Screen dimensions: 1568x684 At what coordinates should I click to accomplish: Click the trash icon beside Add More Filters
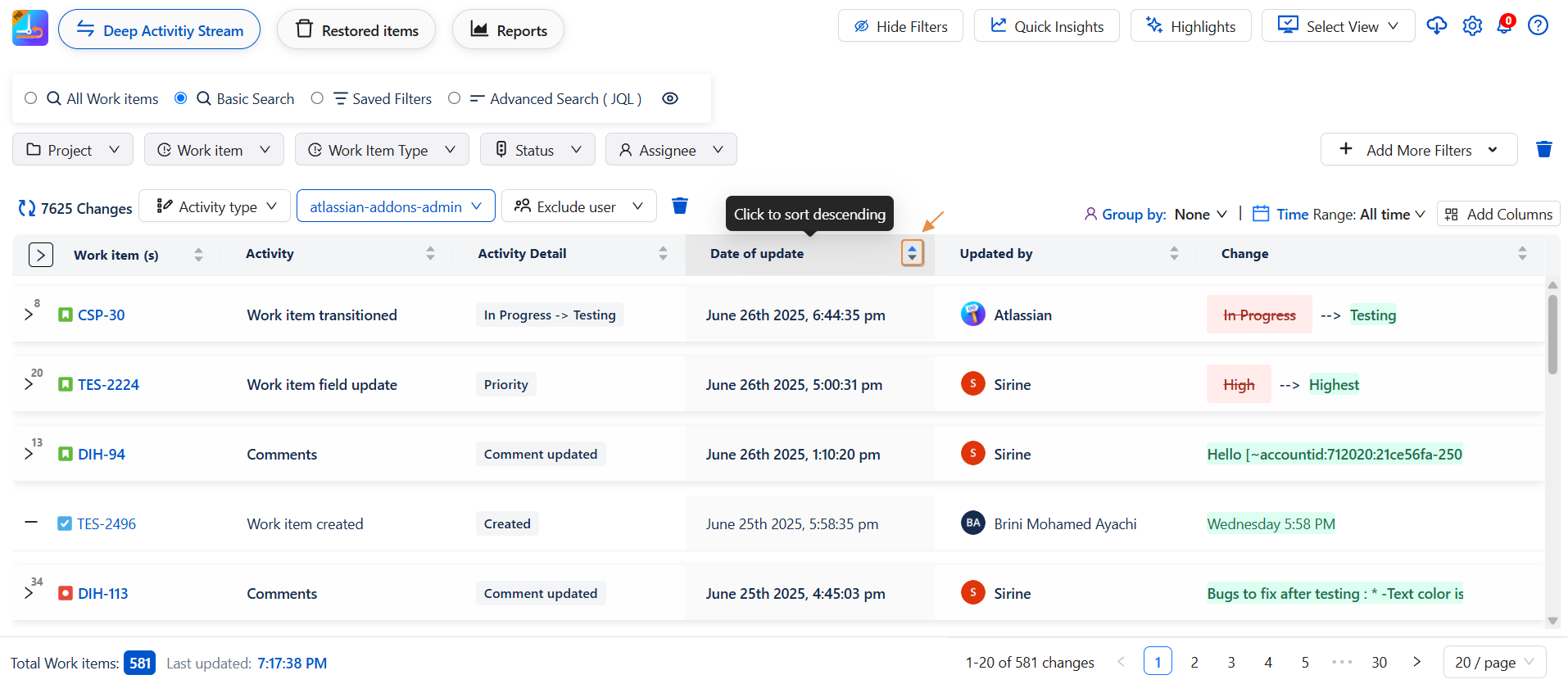pyautogui.click(x=1543, y=149)
